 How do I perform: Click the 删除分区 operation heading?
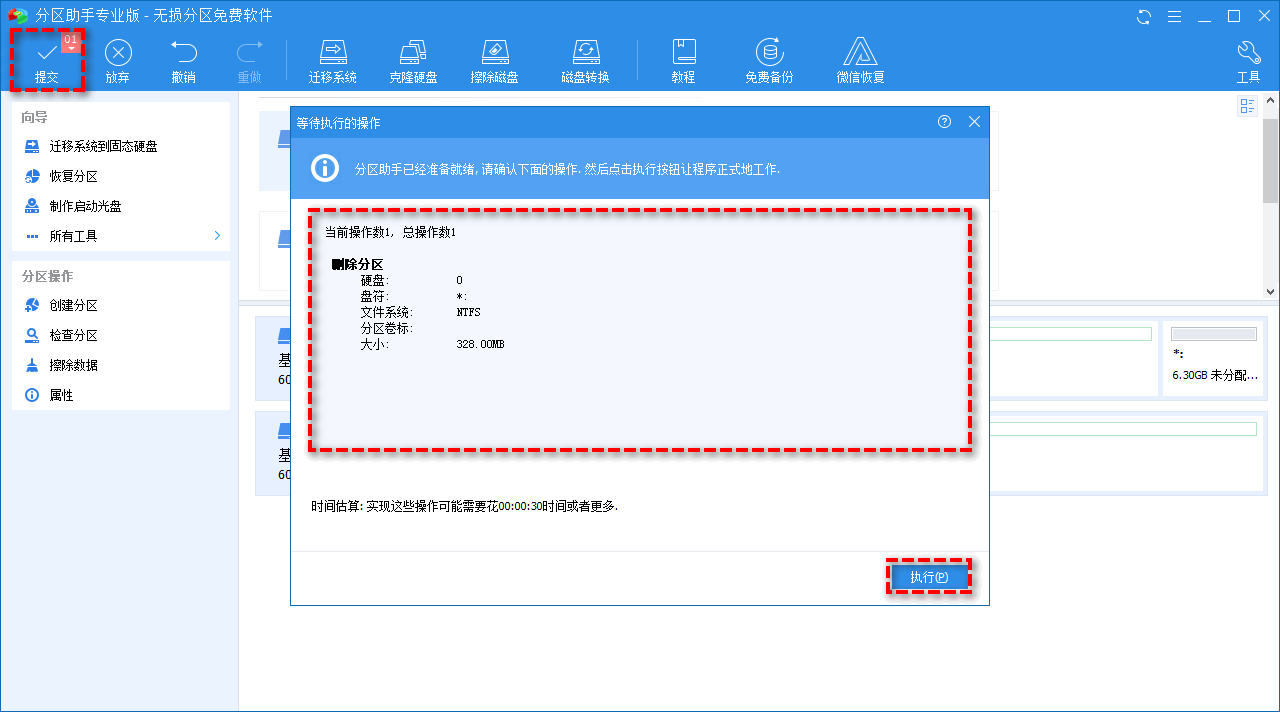point(357,264)
